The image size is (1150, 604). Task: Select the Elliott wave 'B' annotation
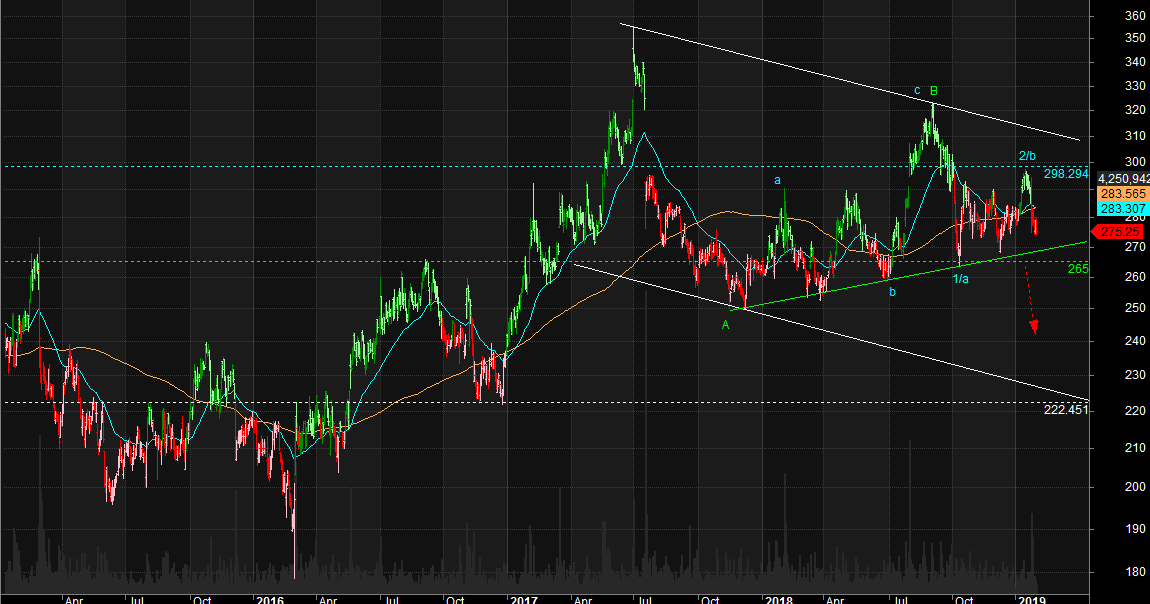pos(932,90)
